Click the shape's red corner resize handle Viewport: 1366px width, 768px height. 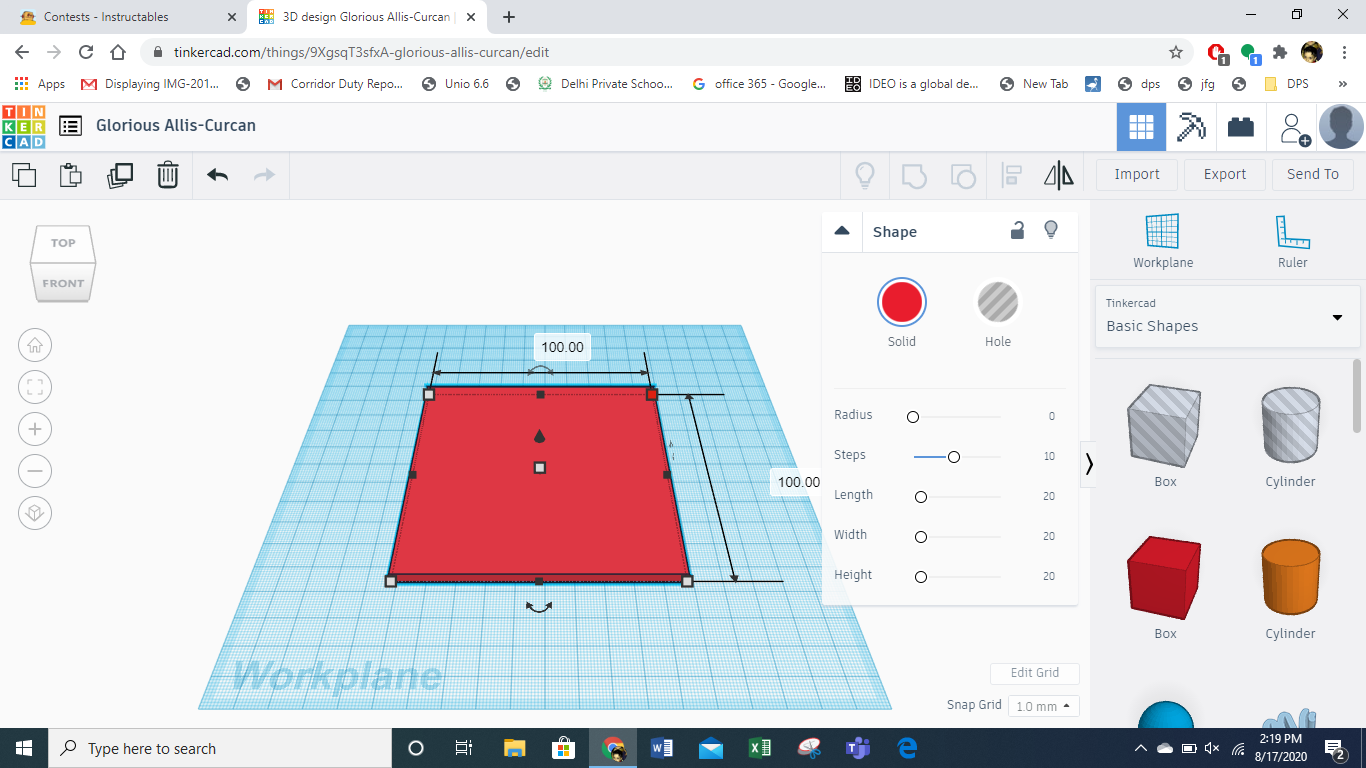[652, 395]
